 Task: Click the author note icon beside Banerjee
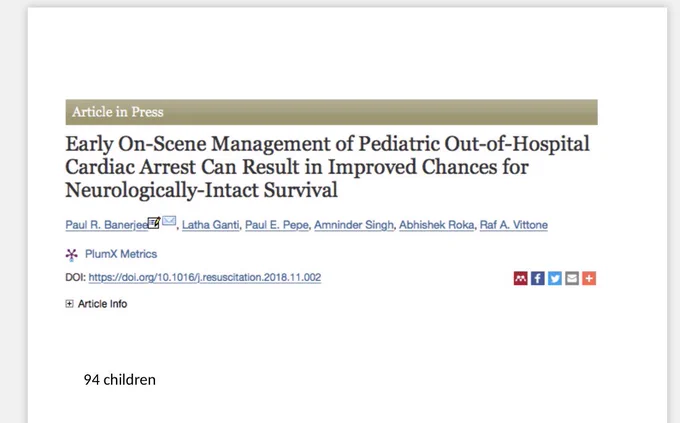pos(154,222)
